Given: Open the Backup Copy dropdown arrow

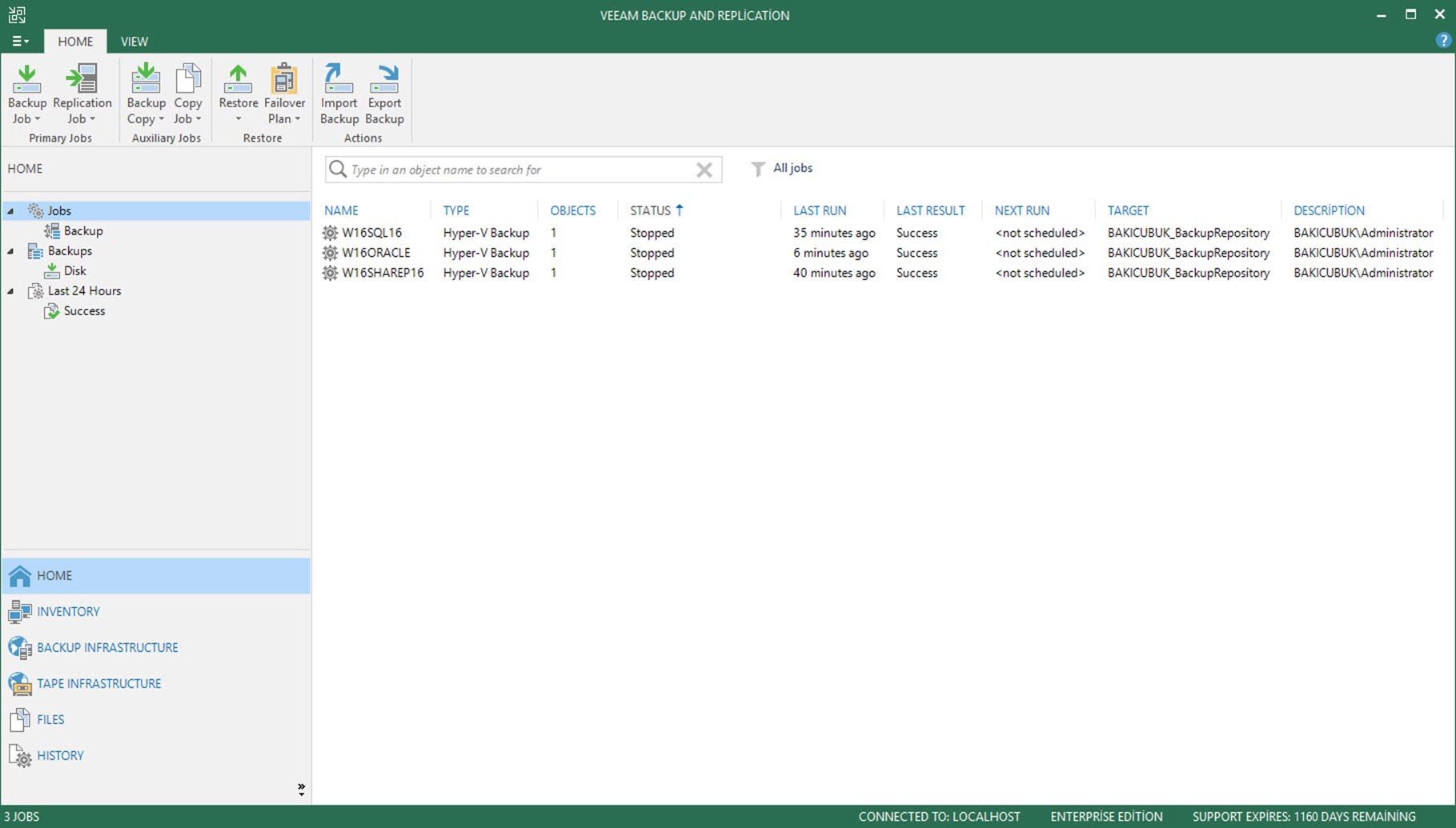Looking at the screenshot, I should tap(161, 119).
